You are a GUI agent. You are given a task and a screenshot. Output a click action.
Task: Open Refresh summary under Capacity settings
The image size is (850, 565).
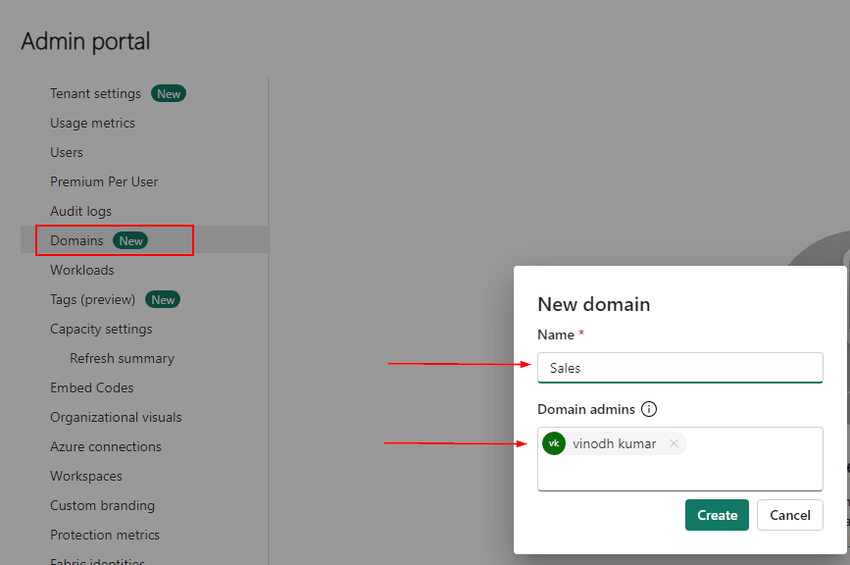coord(122,358)
